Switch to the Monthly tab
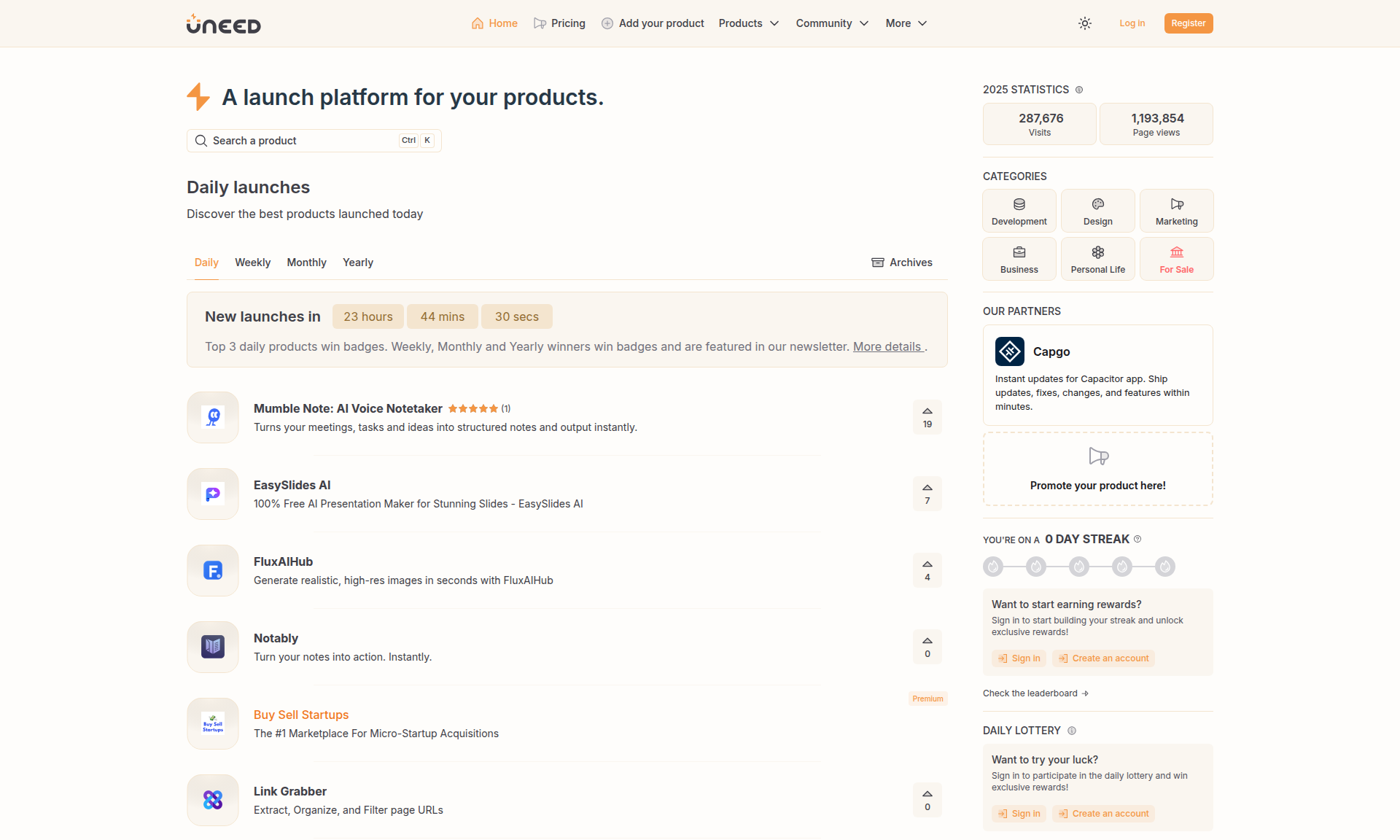1400x840 pixels. (306, 262)
